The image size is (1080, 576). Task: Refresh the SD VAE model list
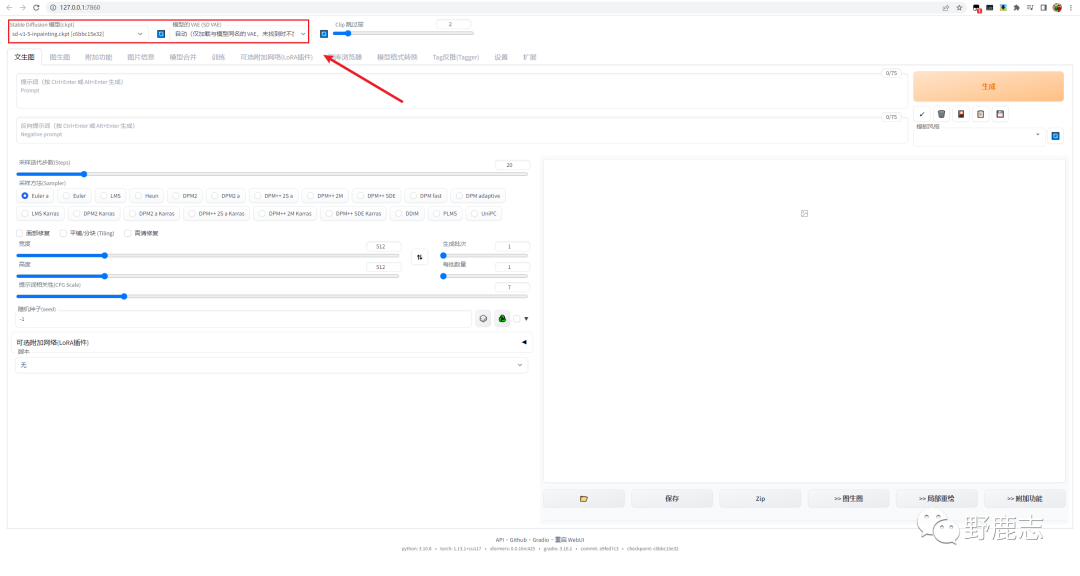coord(324,34)
